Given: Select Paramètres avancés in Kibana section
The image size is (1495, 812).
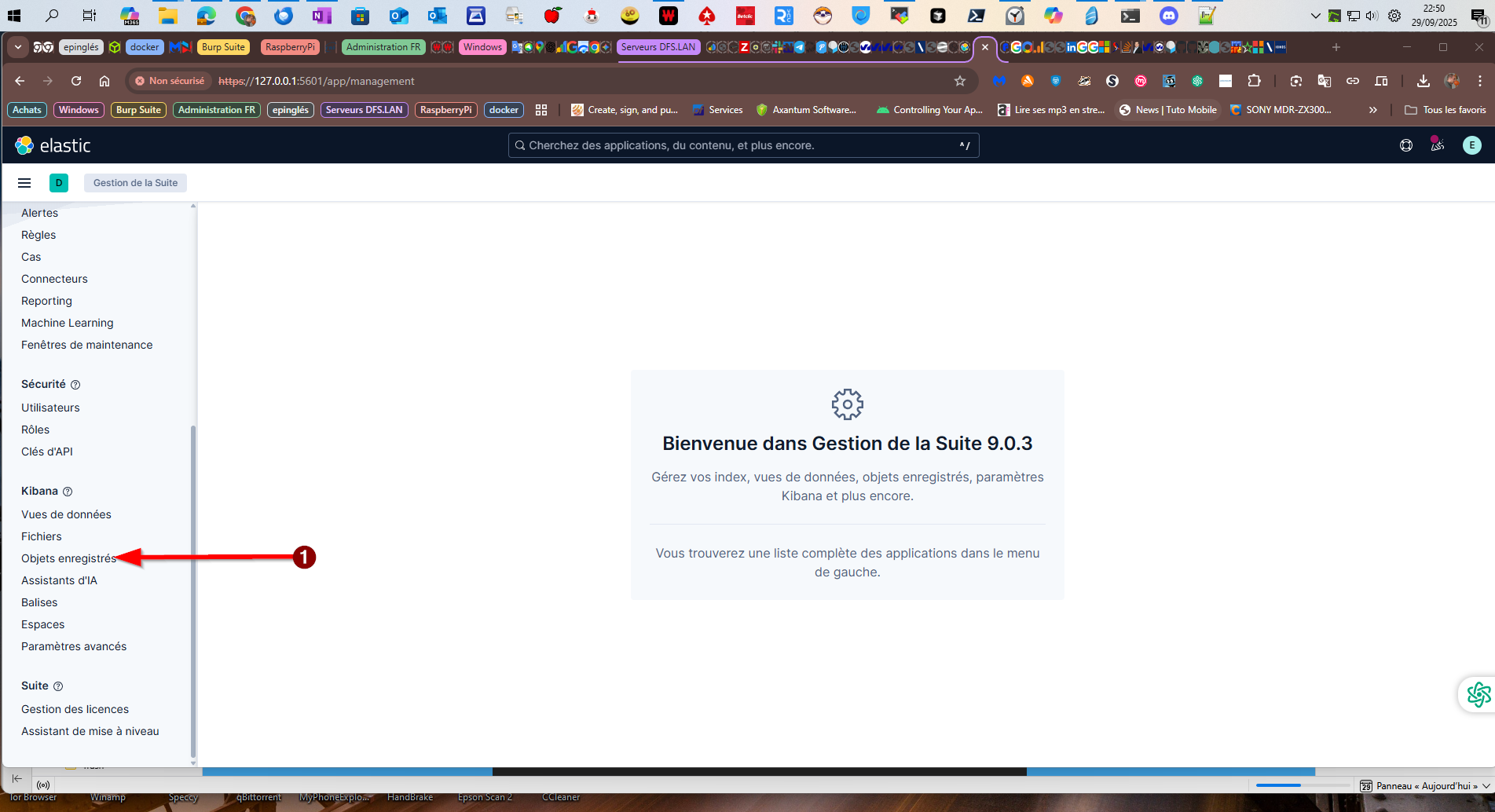Looking at the screenshot, I should click(x=74, y=646).
